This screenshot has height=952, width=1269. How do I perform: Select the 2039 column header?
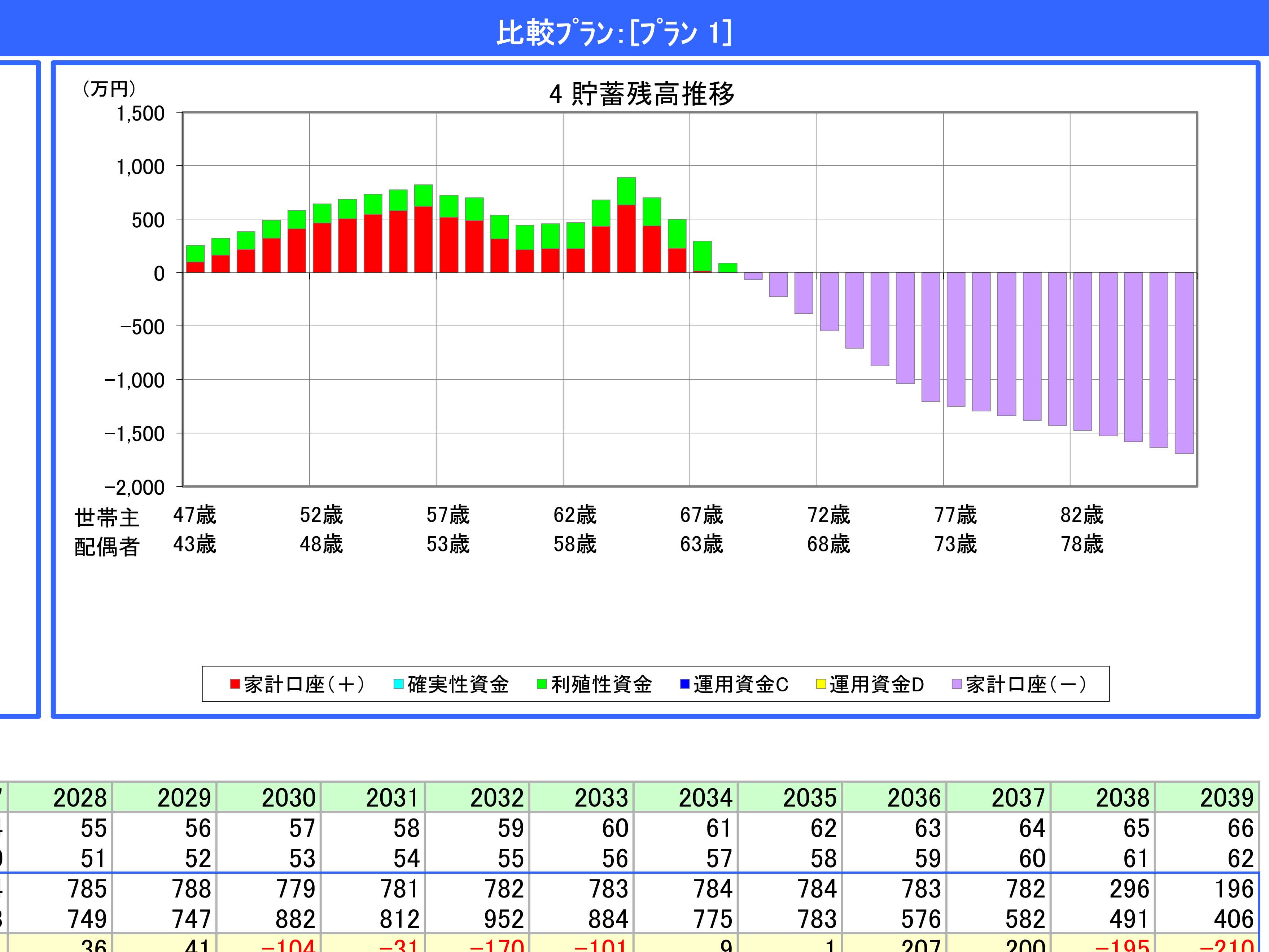coord(1226,798)
